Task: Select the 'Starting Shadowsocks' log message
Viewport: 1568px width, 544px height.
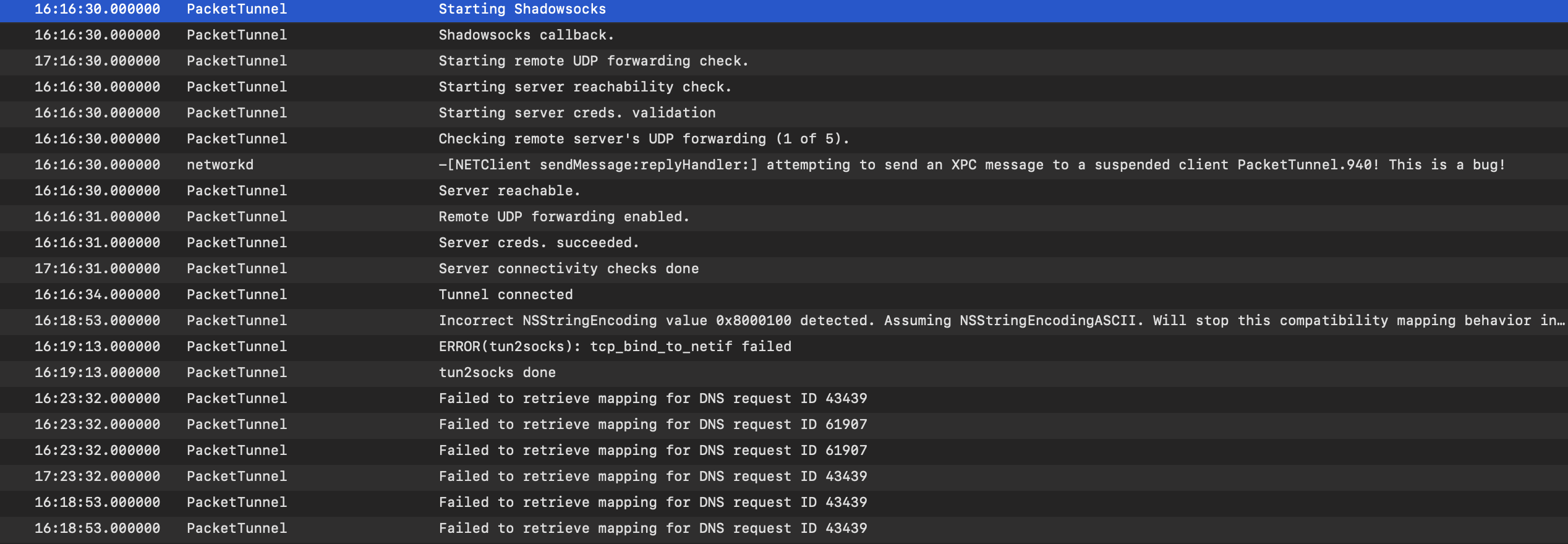Action: [x=522, y=9]
